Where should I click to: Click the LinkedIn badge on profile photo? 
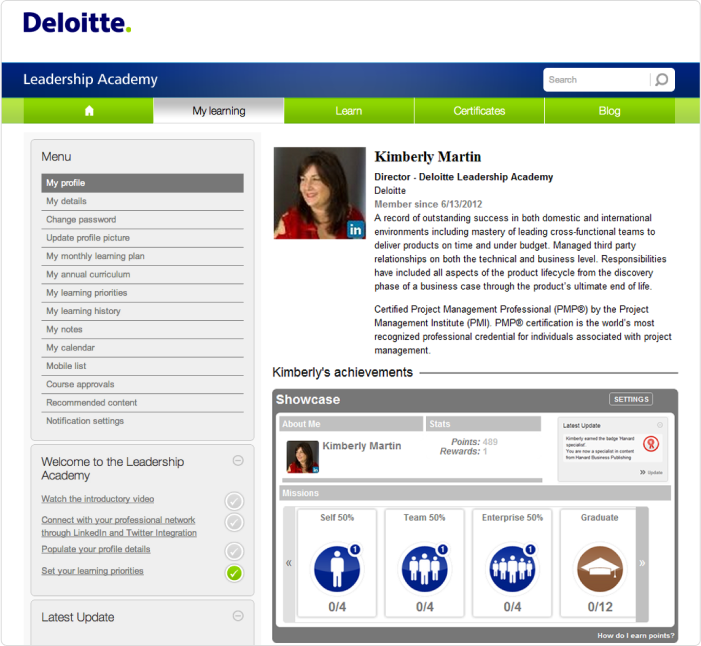point(355,230)
